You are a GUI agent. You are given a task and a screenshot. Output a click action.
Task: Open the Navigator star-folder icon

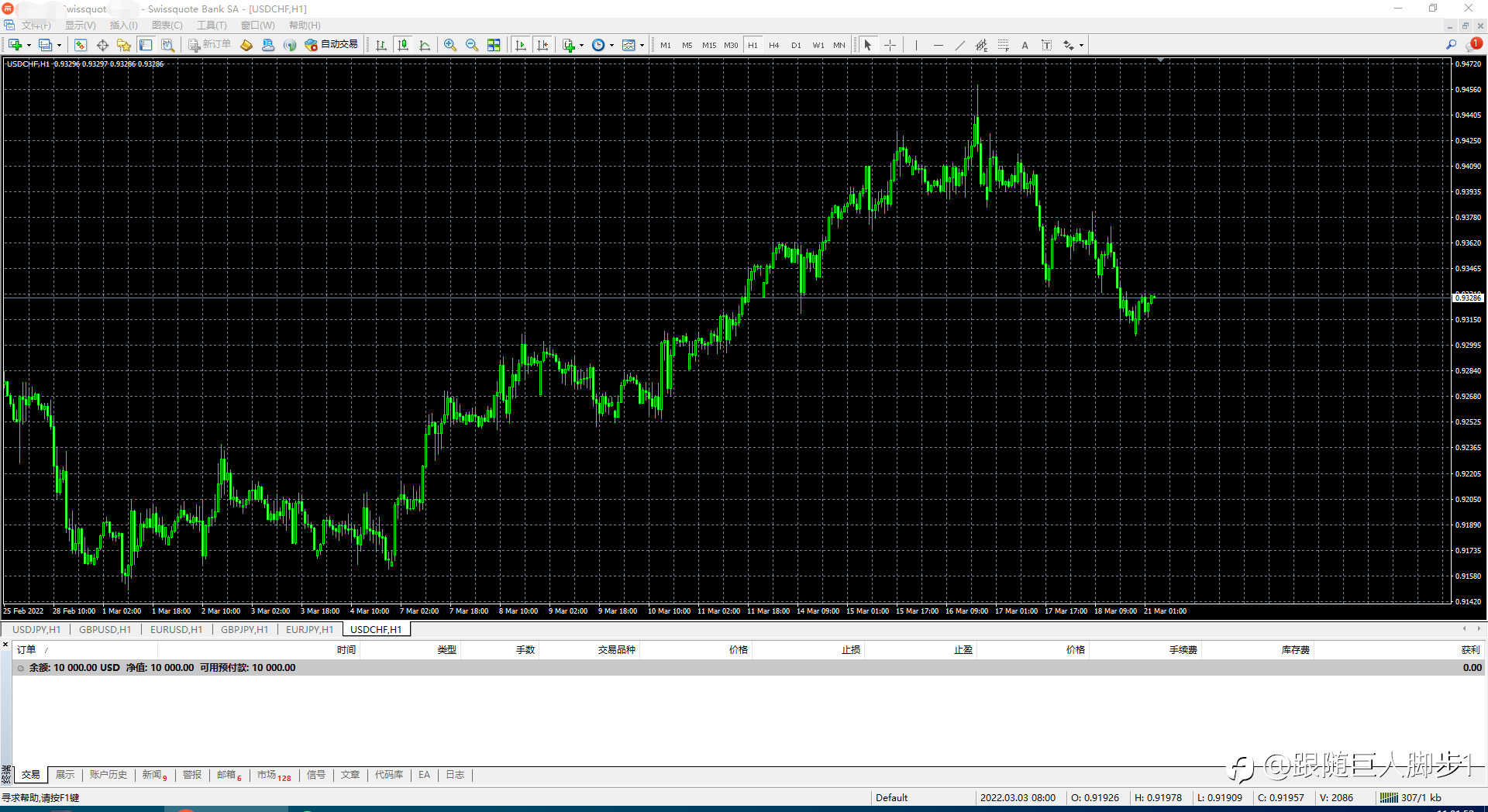coord(124,45)
